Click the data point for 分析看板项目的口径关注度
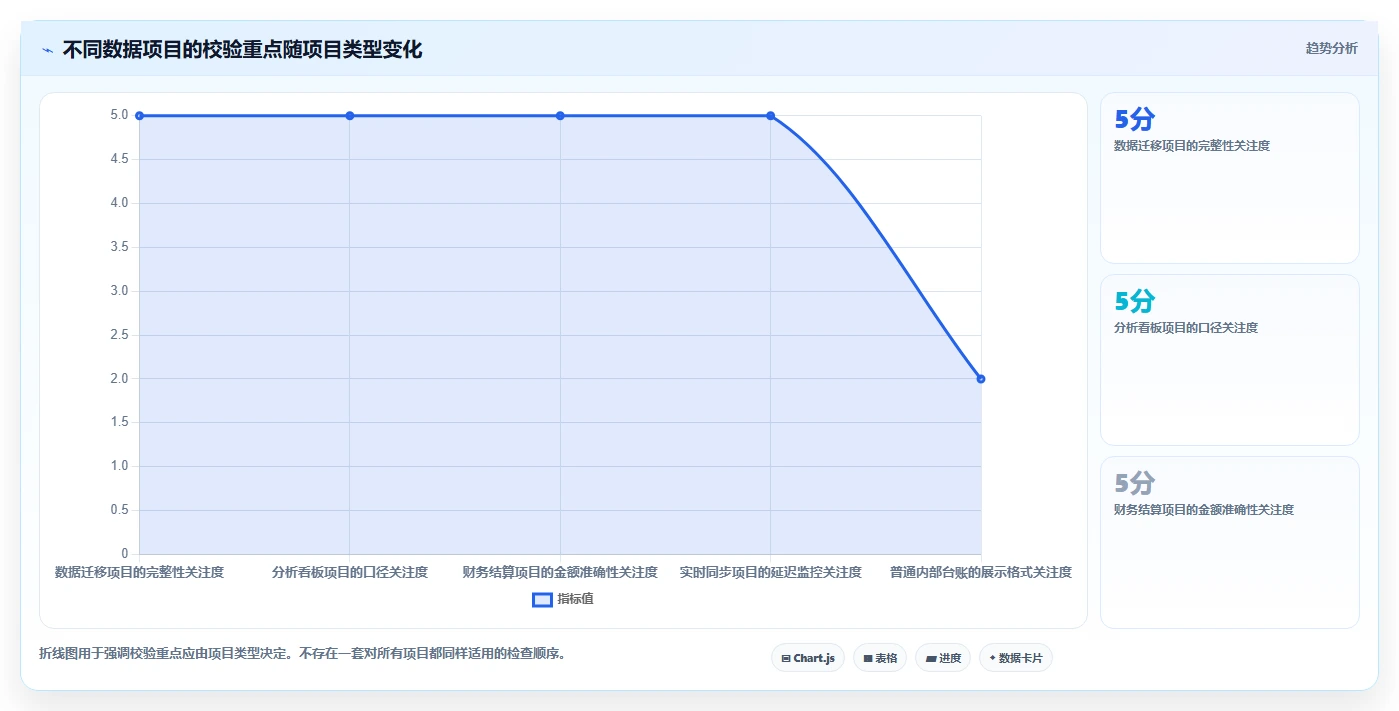Screen dimensions: 1399x711 [x=350, y=116]
